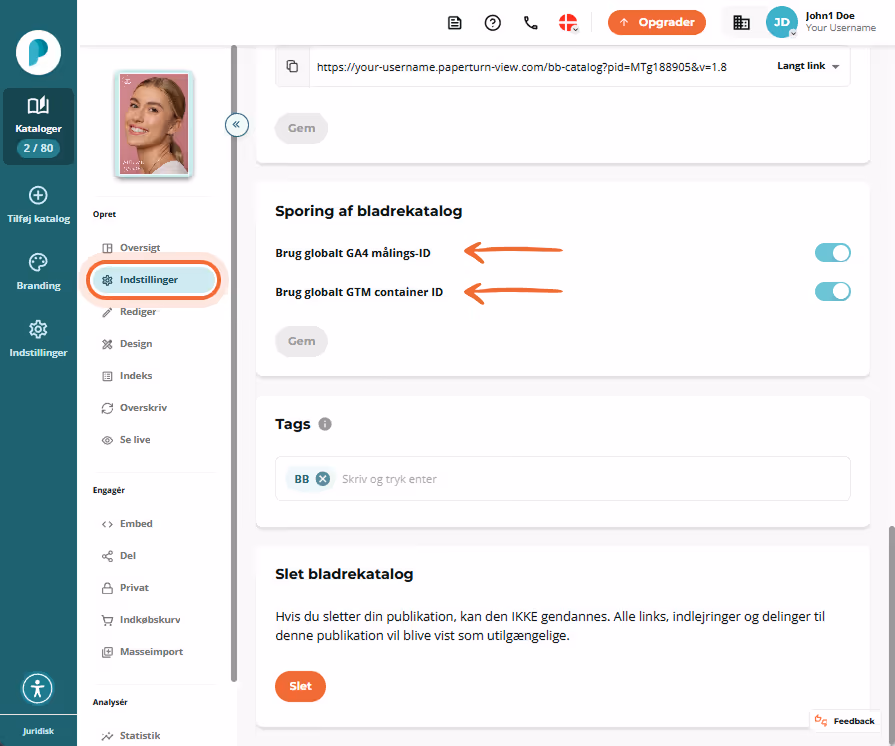895x746 pixels.
Task: Open Juridisk link at sidebar bottom
Action: coord(38,731)
